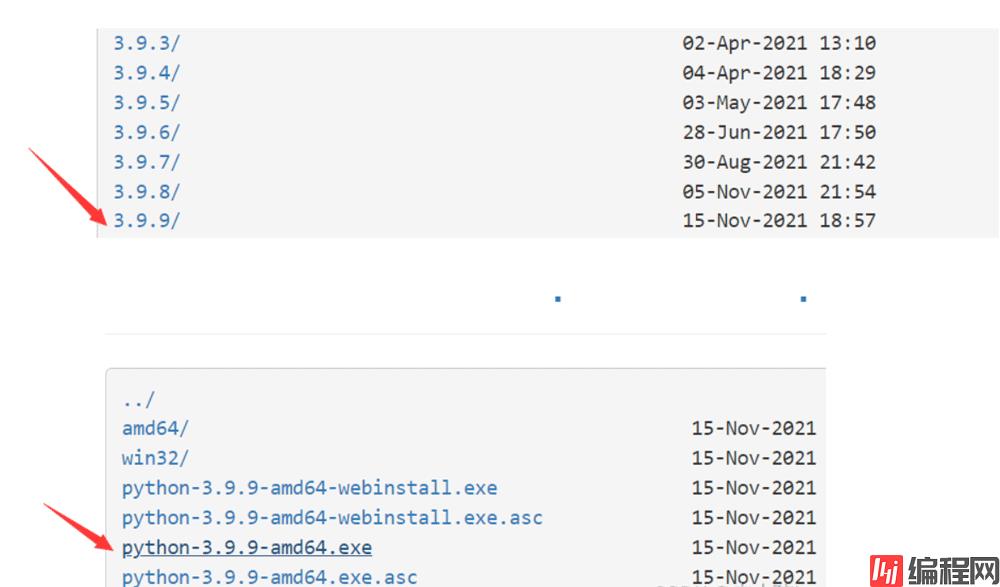This screenshot has height=587, width=1000.
Task: Download the python-3.9.9-amd64.exe installer
Action: coord(247,548)
